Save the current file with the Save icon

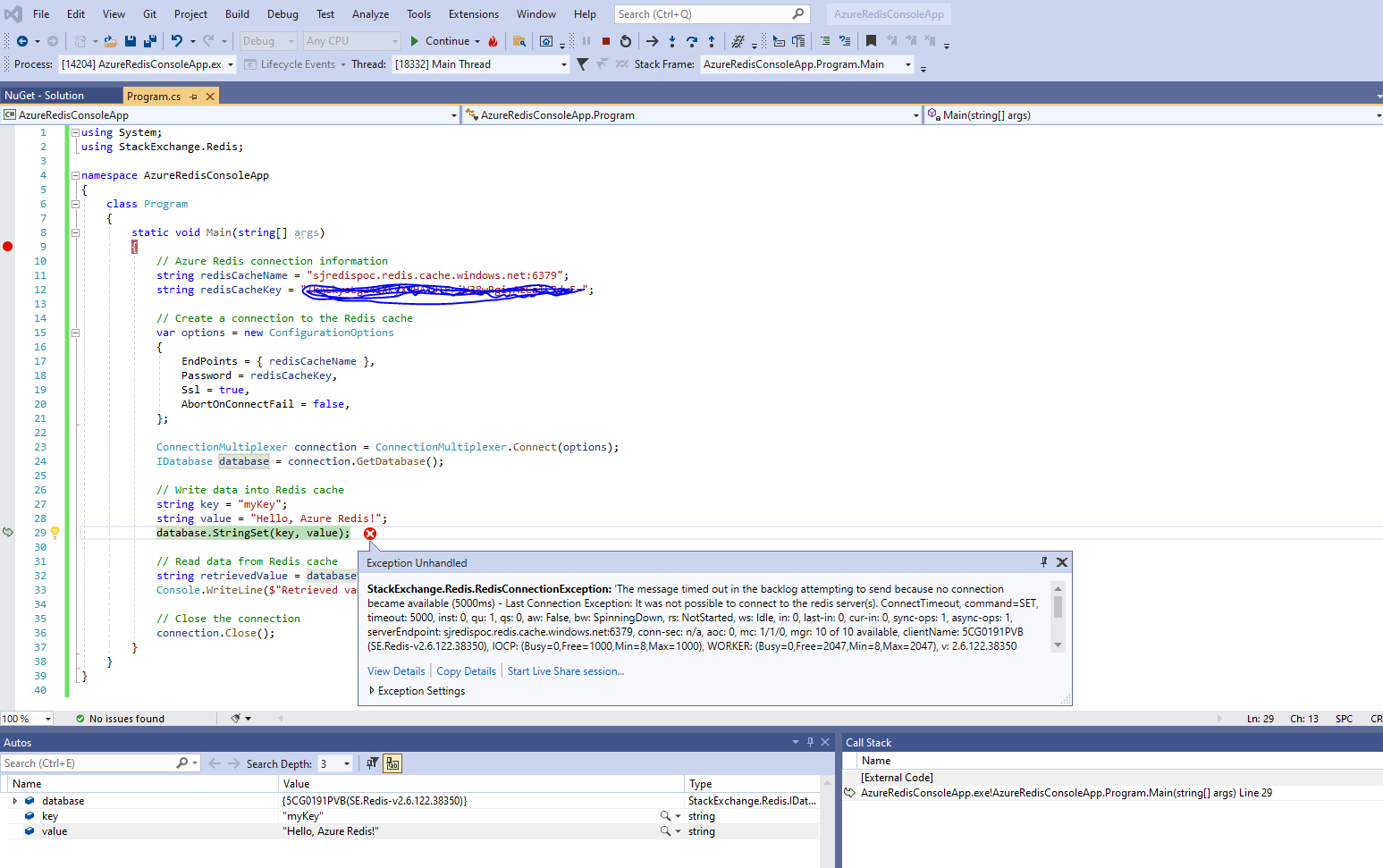tap(131, 41)
